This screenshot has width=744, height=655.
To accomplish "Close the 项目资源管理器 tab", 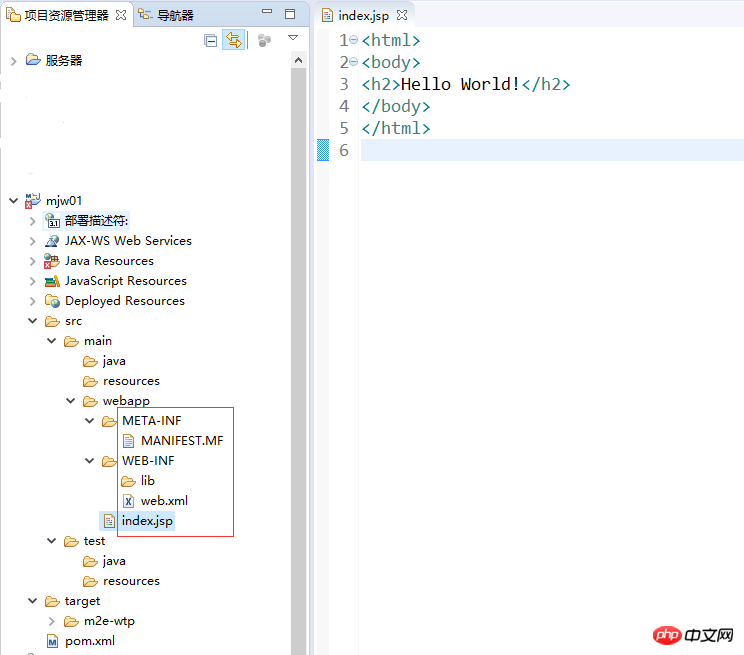I will pos(121,15).
